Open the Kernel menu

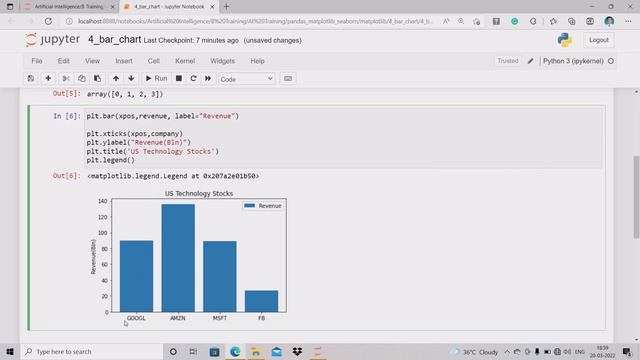coord(185,61)
